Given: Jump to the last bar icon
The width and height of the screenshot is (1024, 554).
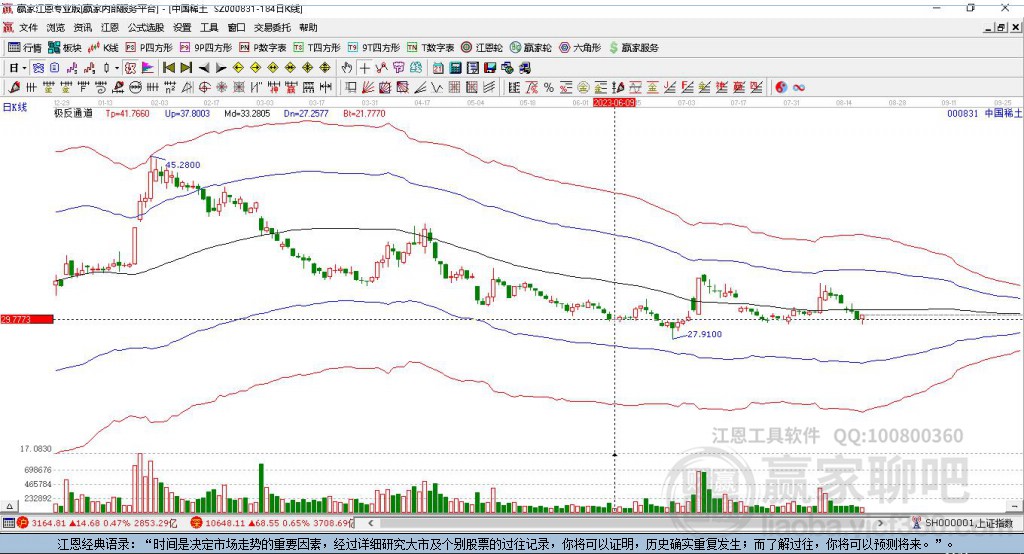Looking at the screenshot, I should coord(186,68).
